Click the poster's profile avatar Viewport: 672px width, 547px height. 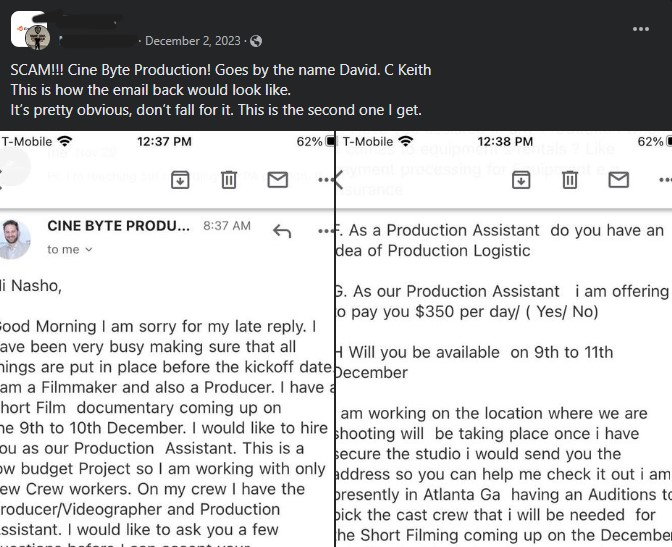tap(31, 31)
